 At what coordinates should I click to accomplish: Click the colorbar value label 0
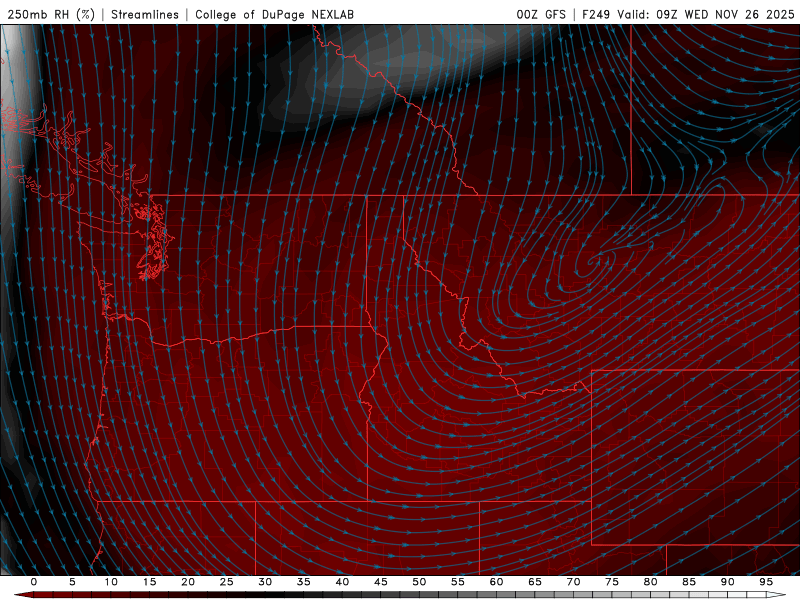coord(34,582)
